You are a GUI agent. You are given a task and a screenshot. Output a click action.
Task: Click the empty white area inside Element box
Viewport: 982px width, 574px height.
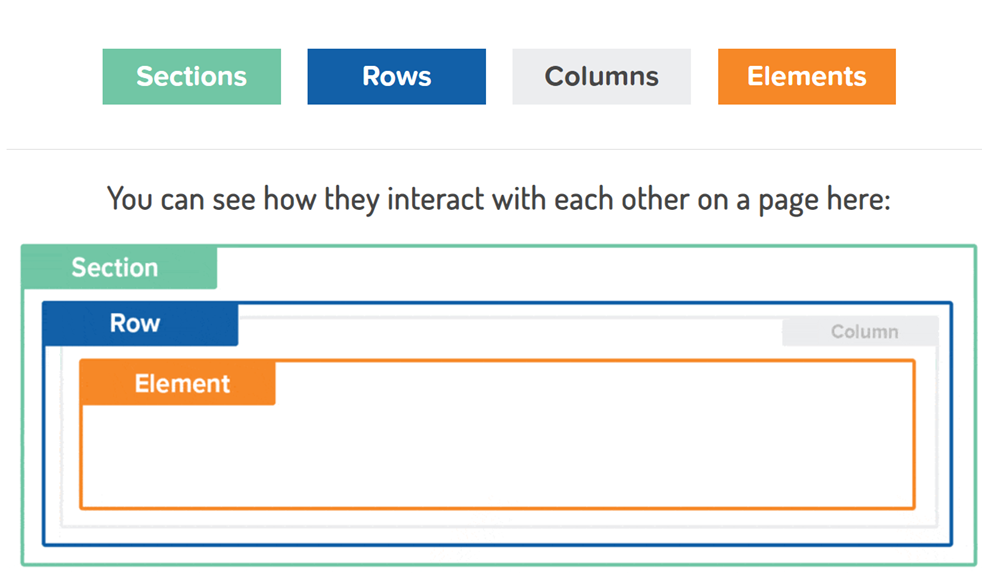(x=498, y=457)
